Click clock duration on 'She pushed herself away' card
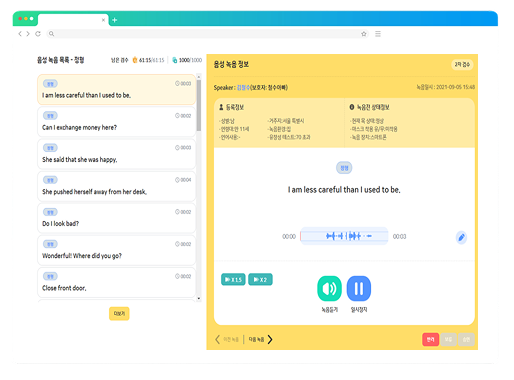 (183, 180)
